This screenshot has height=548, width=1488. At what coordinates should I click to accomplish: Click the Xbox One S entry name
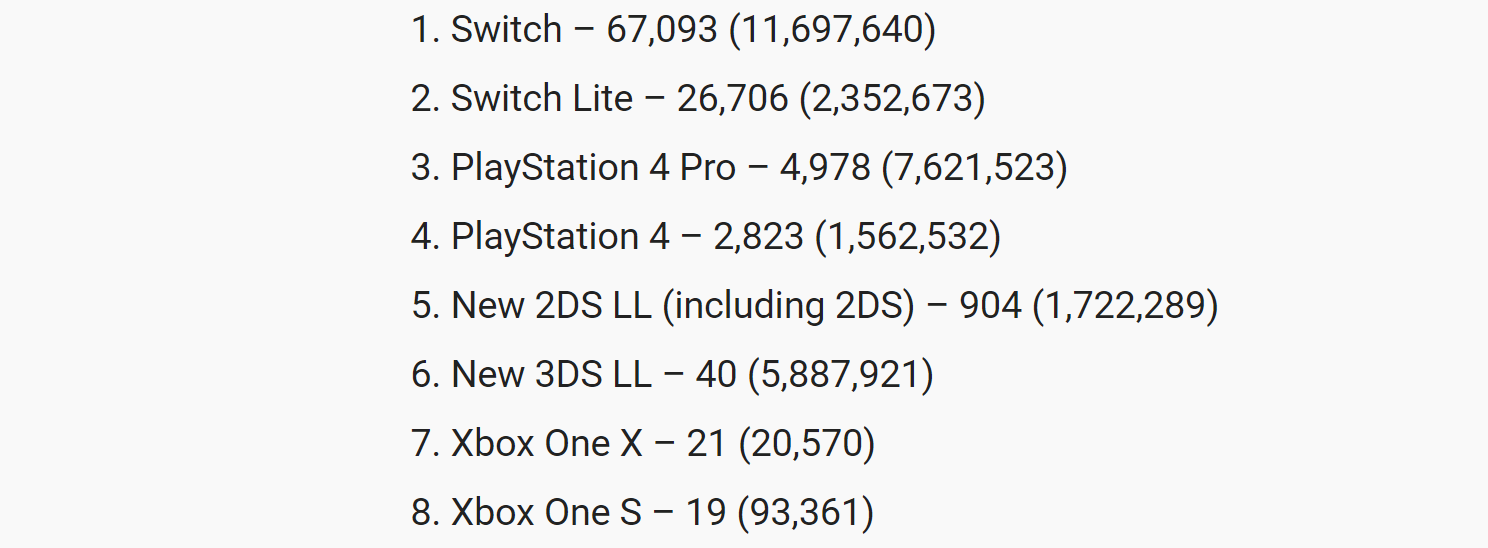[x=546, y=512]
